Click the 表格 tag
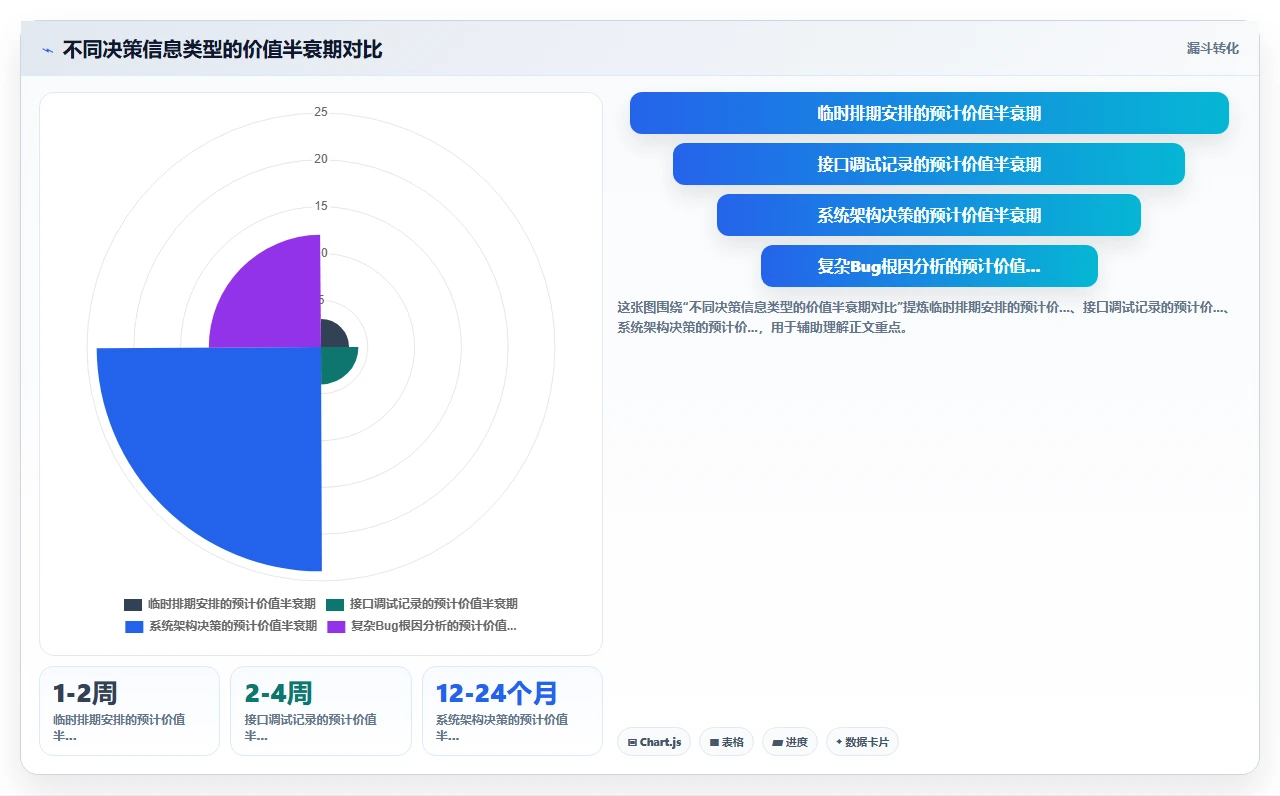Image resolution: width=1280 pixels, height=796 pixels. coord(726,742)
